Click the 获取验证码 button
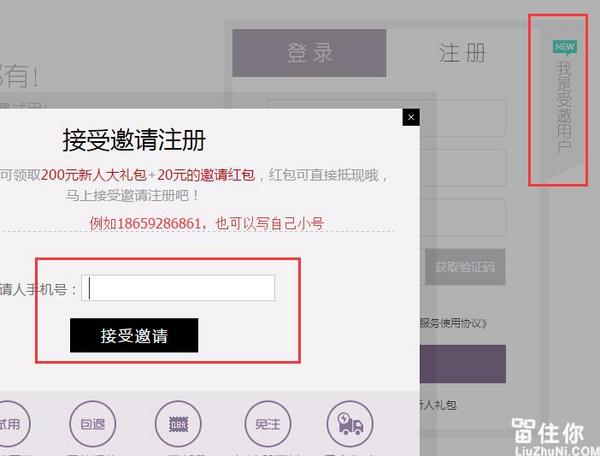The image size is (600, 456). tap(464, 267)
